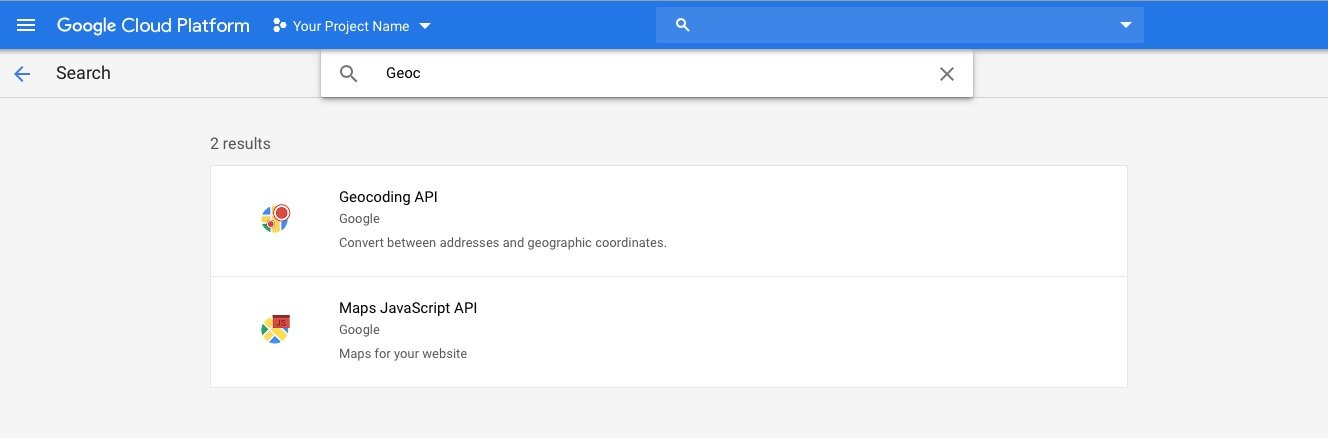Expand the top search bar dropdown arrow
Image resolution: width=1328 pixels, height=438 pixels.
click(x=1126, y=25)
